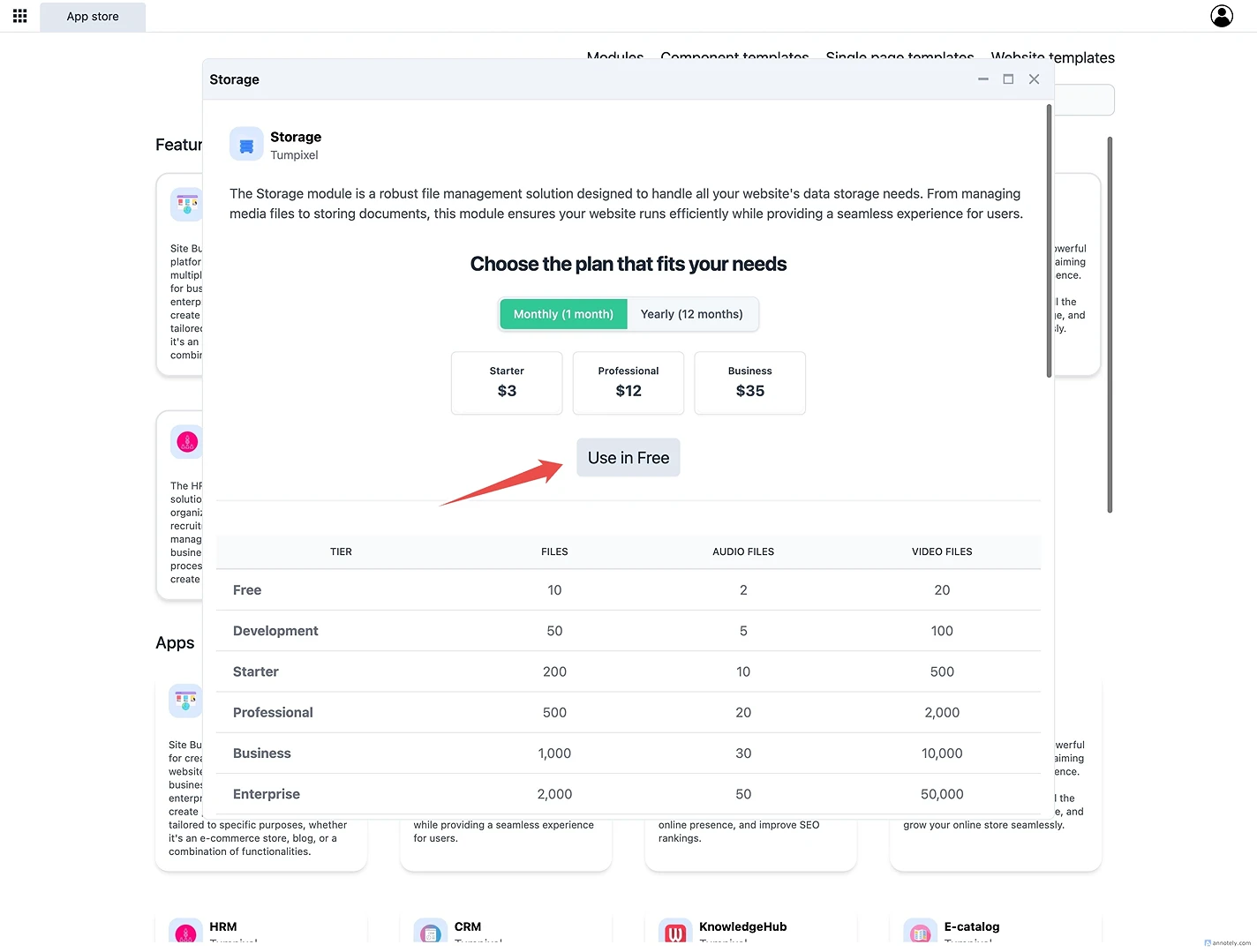Close the Storage dialog

pyautogui.click(x=1034, y=79)
